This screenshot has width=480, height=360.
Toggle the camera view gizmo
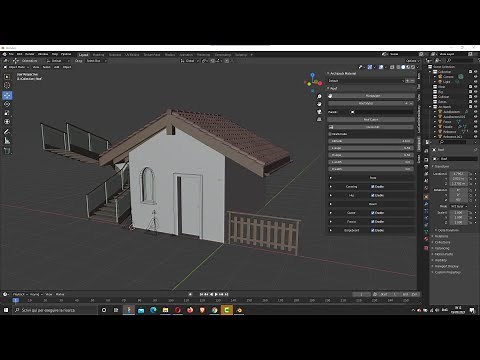pyautogui.click(x=319, y=112)
